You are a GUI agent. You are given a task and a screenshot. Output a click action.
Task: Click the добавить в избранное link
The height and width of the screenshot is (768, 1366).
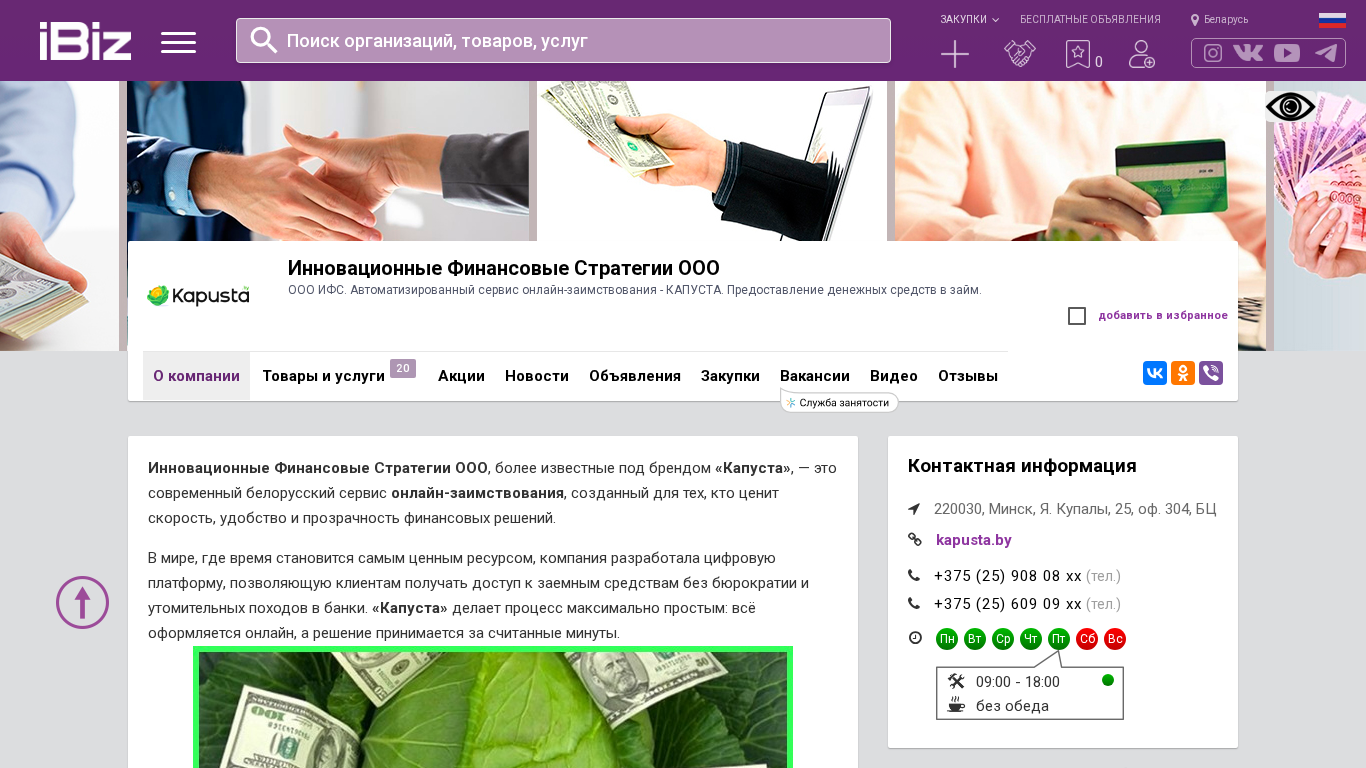point(1163,316)
